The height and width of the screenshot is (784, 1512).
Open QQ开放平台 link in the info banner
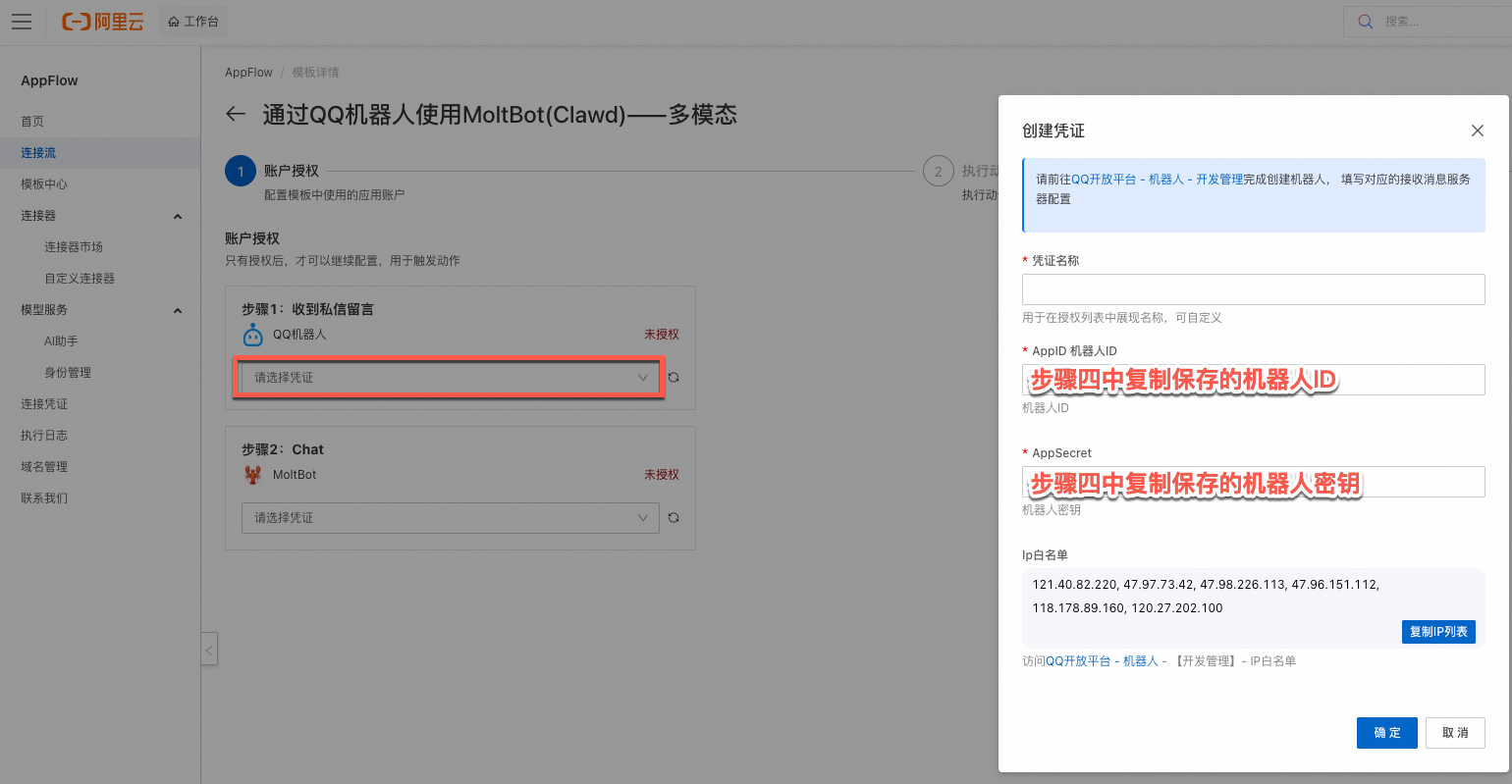pos(1157,180)
